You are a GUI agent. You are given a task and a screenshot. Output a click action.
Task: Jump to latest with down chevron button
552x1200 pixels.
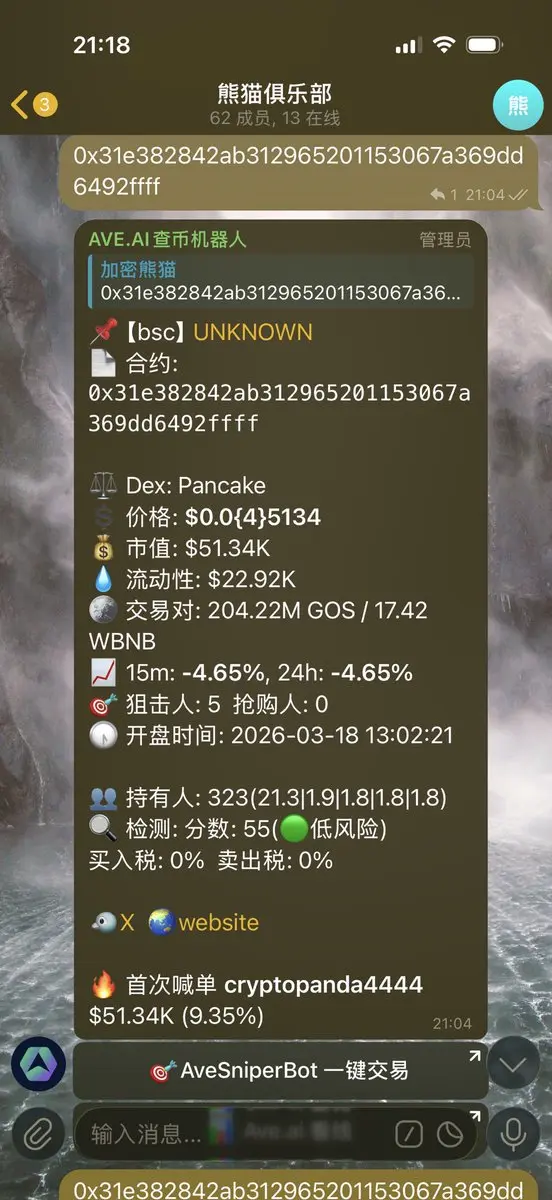tap(514, 1066)
